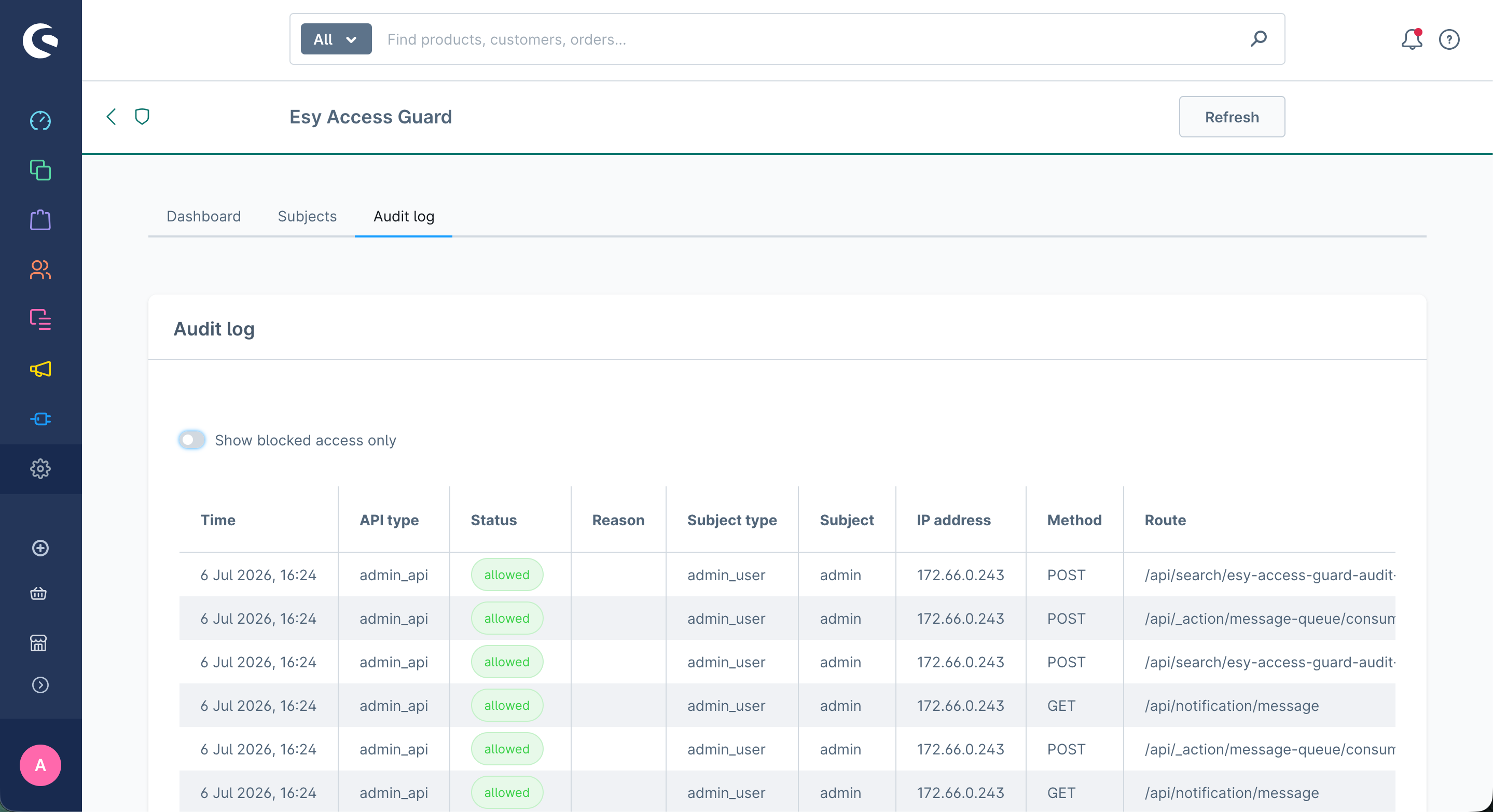1493x812 pixels.
Task: Expand the sidebar using the arrow circle icon
Action: 40,685
